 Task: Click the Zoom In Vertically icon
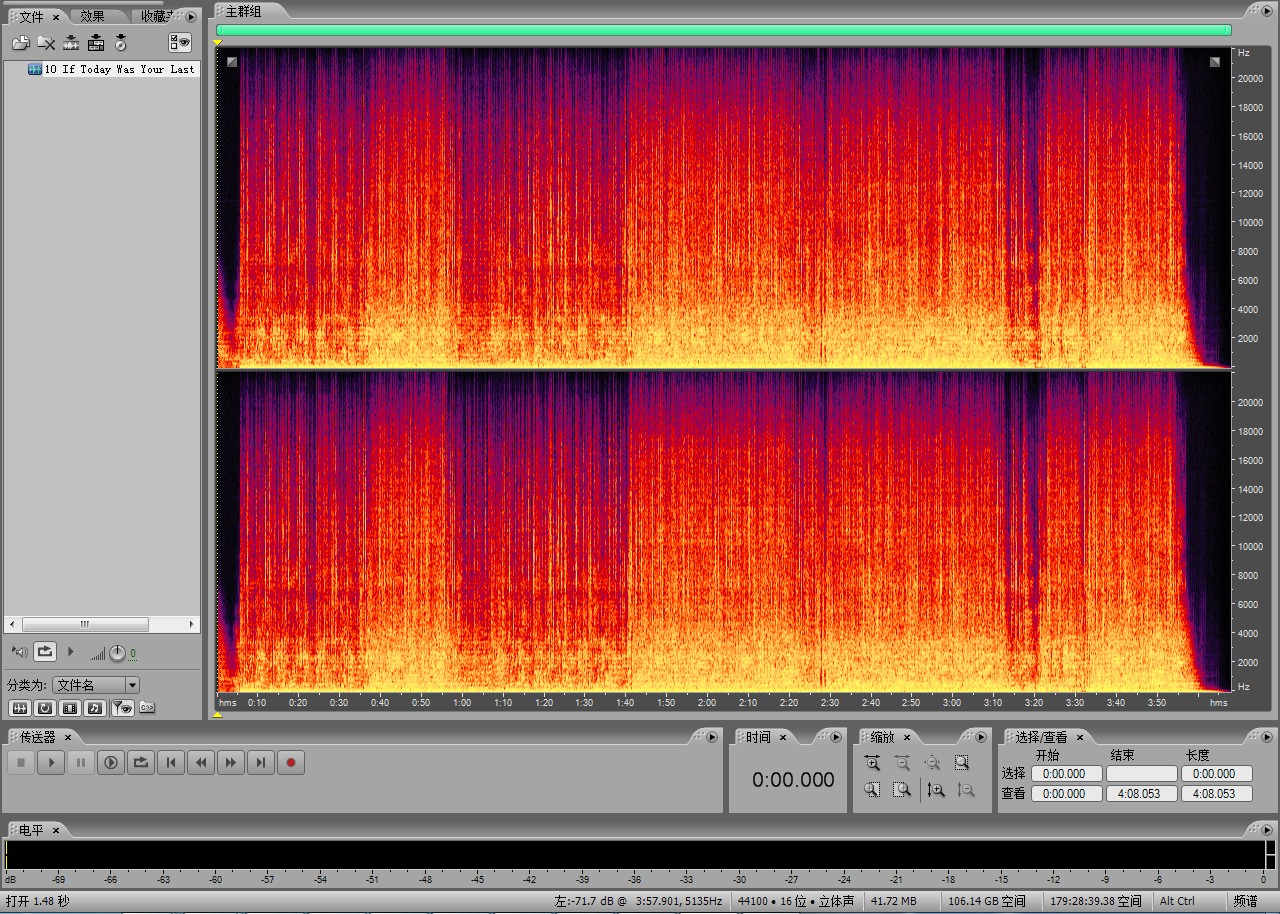pos(936,790)
